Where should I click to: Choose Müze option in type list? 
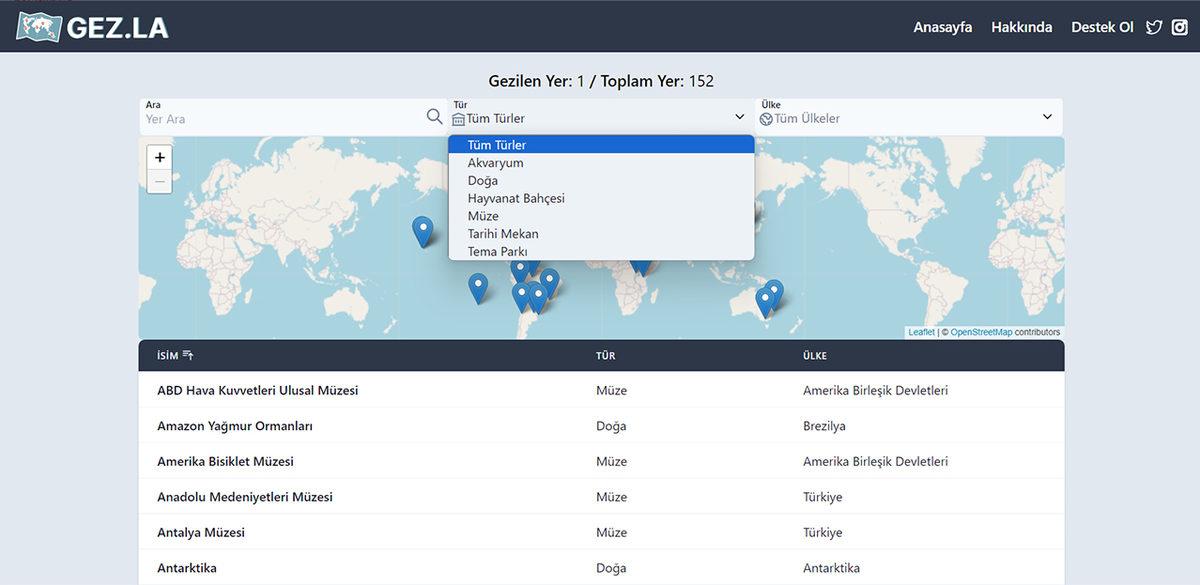483,216
